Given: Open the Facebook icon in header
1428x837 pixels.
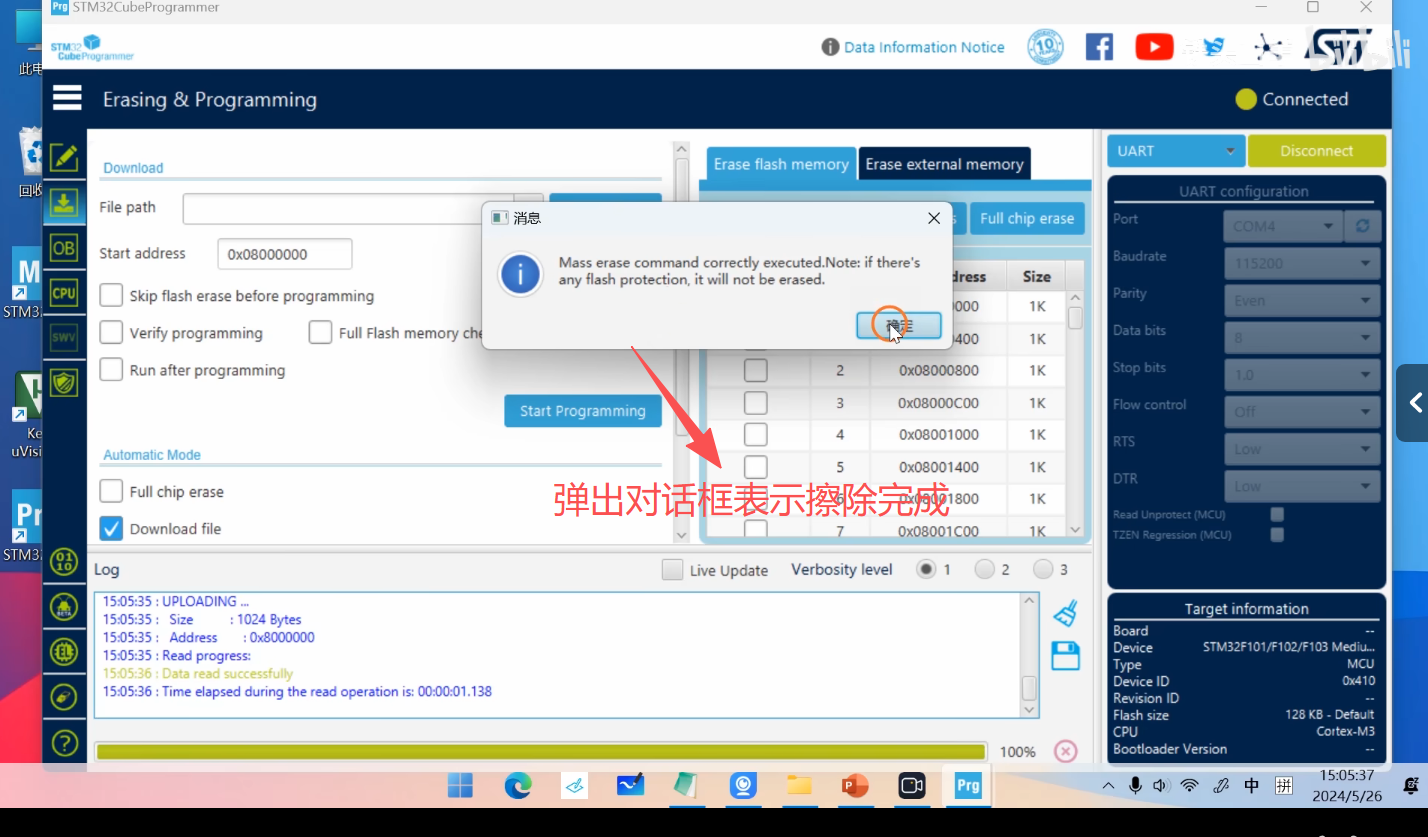Looking at the screenshot, I should point(1099,47).
